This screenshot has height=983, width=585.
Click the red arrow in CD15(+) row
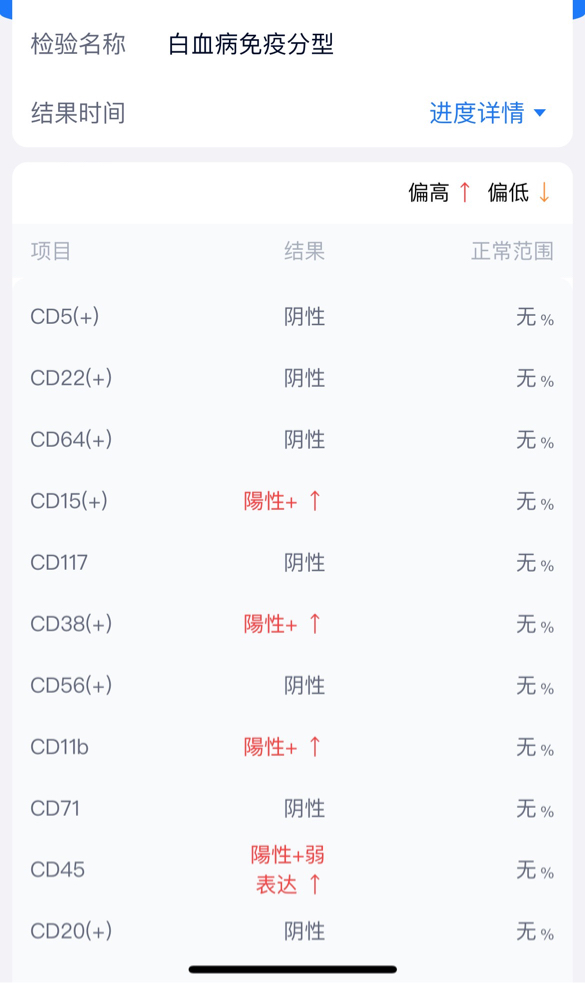click(315, 501)
